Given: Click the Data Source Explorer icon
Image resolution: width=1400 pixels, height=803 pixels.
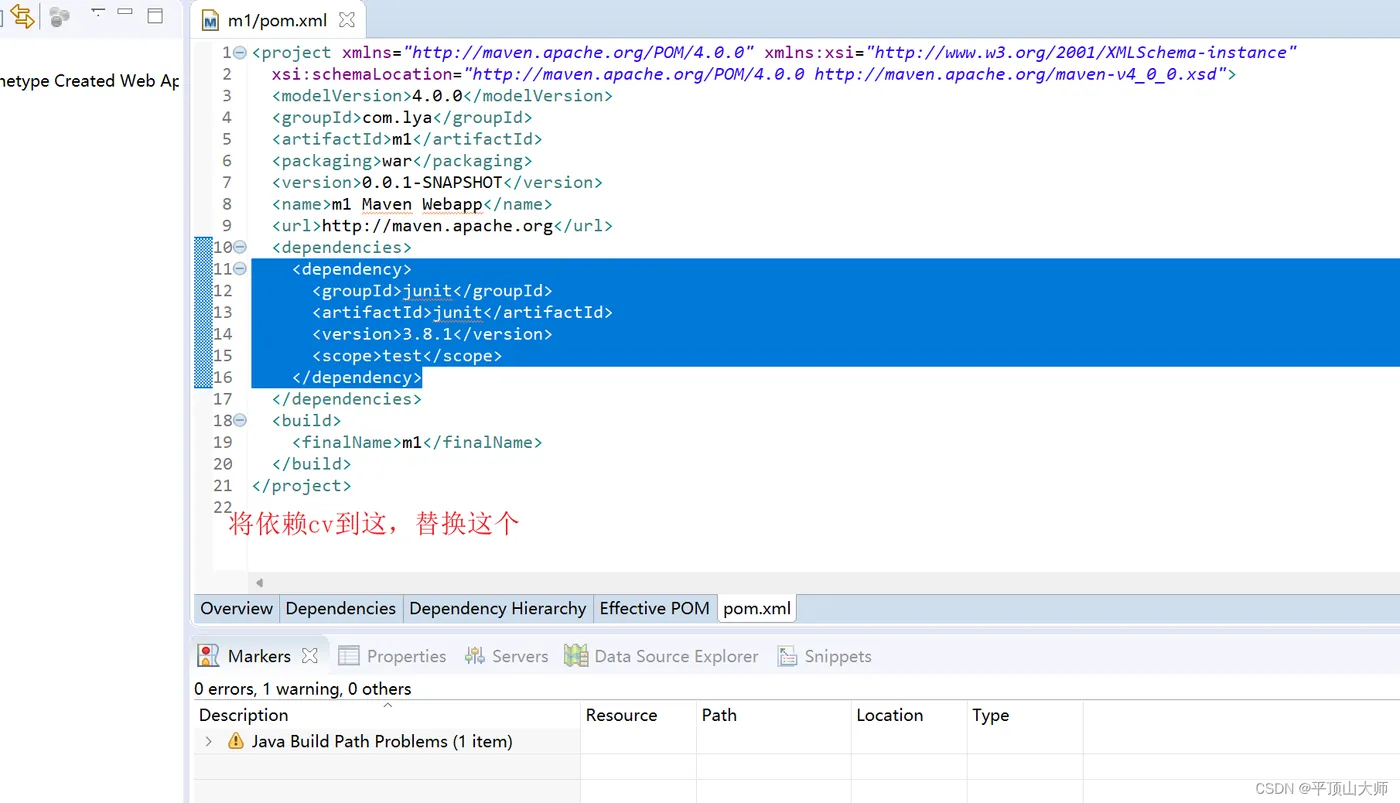Looking at the screenshot, I should 576,656.
